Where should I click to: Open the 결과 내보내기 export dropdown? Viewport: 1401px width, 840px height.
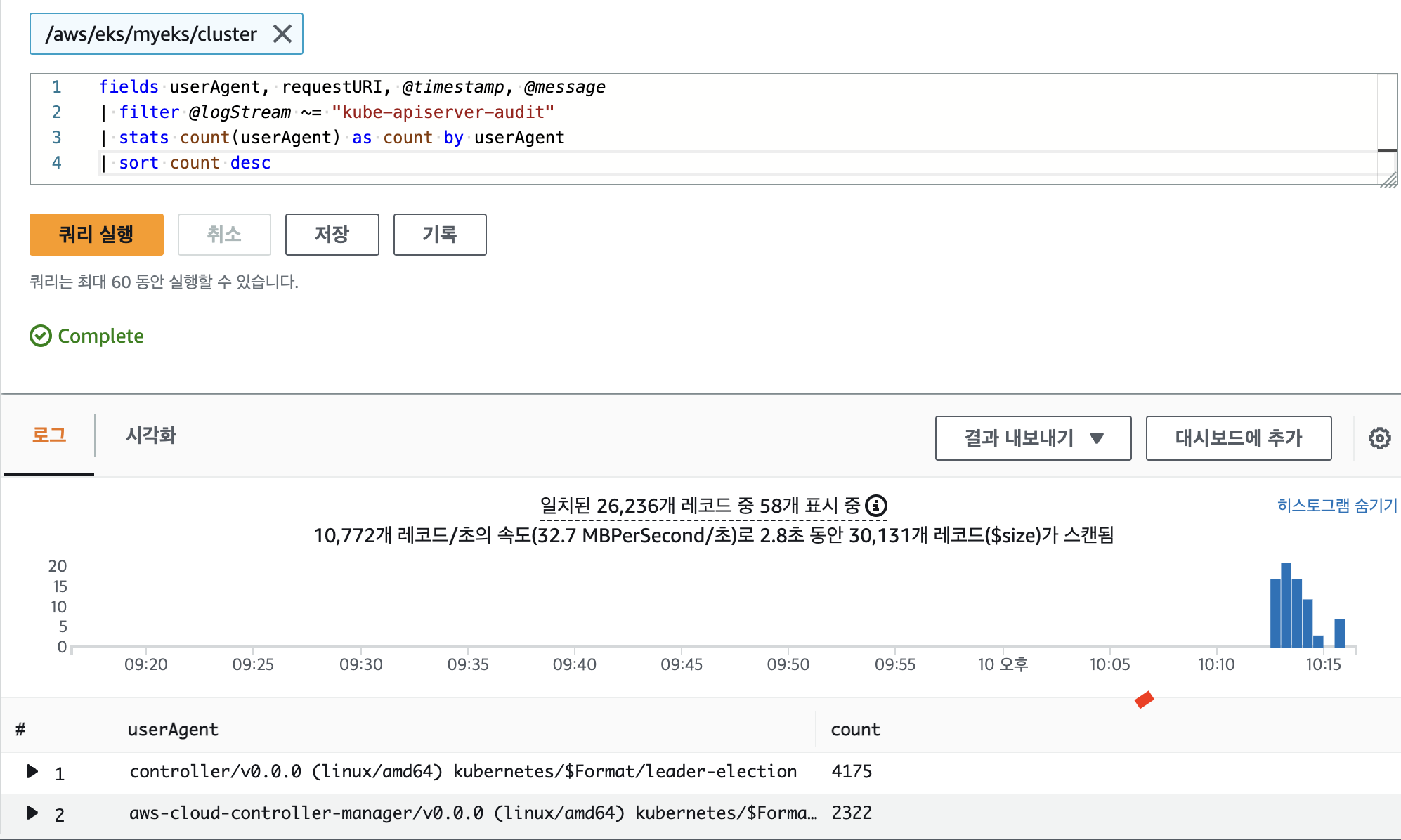[x=1032, y=438]
